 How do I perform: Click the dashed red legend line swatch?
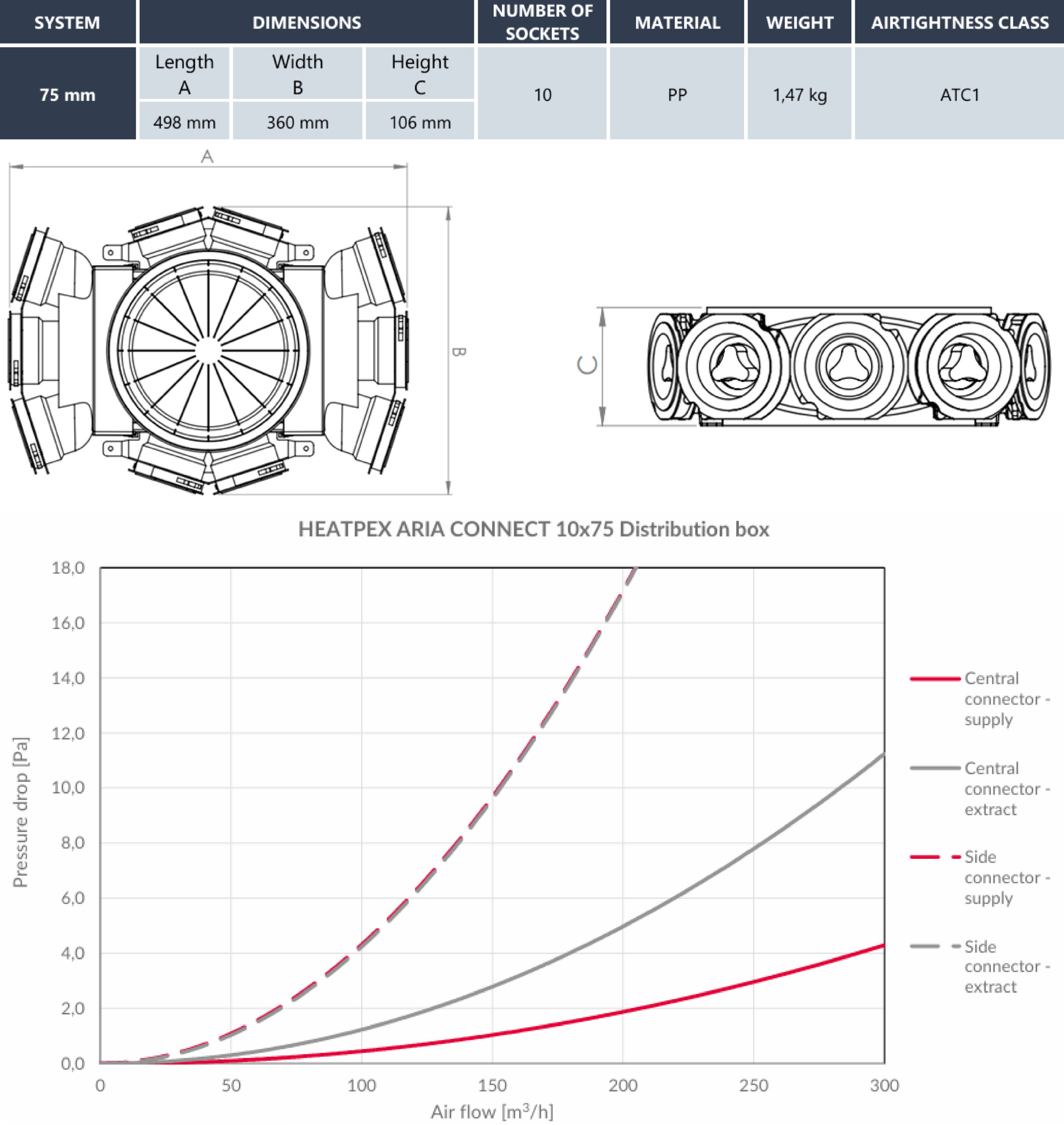coord(935,857)
